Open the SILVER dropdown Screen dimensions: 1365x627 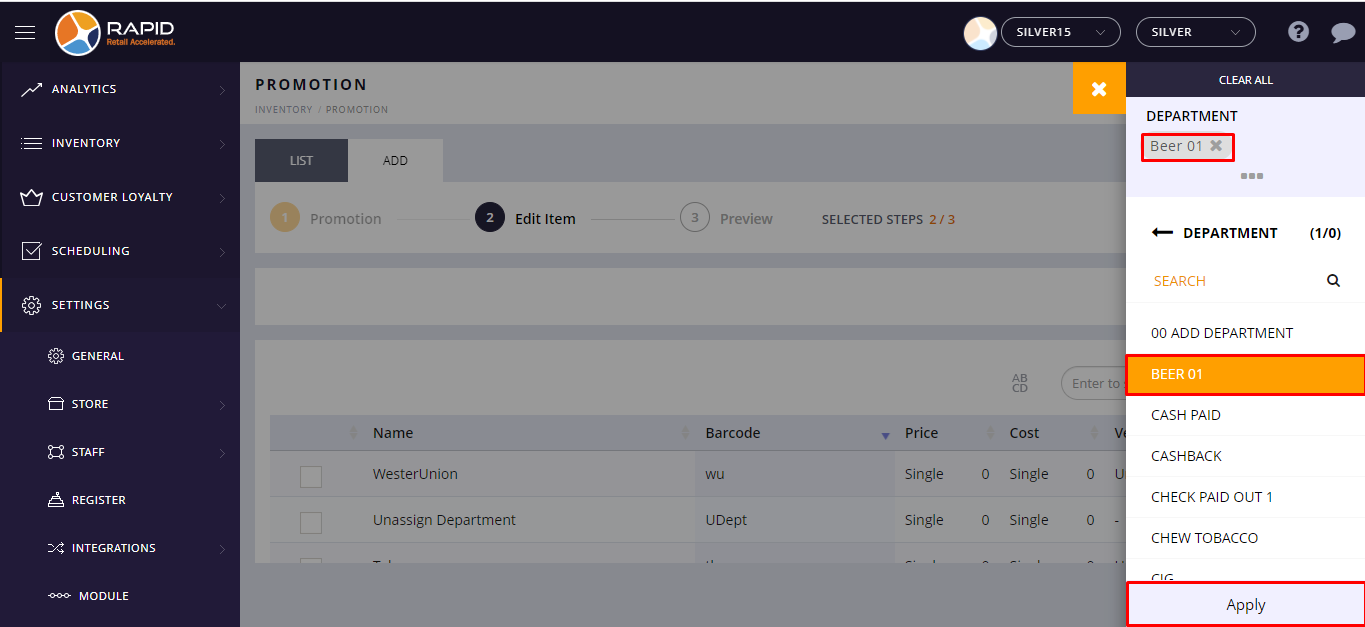(x=1195, y=32)
